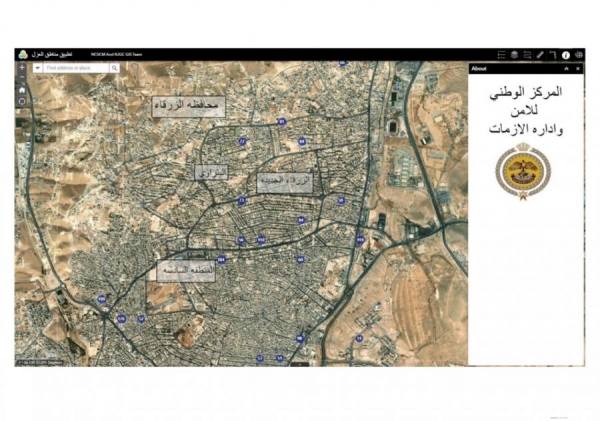The width and height of the screenshot is (600, 421).
Task: Open the Measurement ruler tool
Action: click(x=540, y=55)
